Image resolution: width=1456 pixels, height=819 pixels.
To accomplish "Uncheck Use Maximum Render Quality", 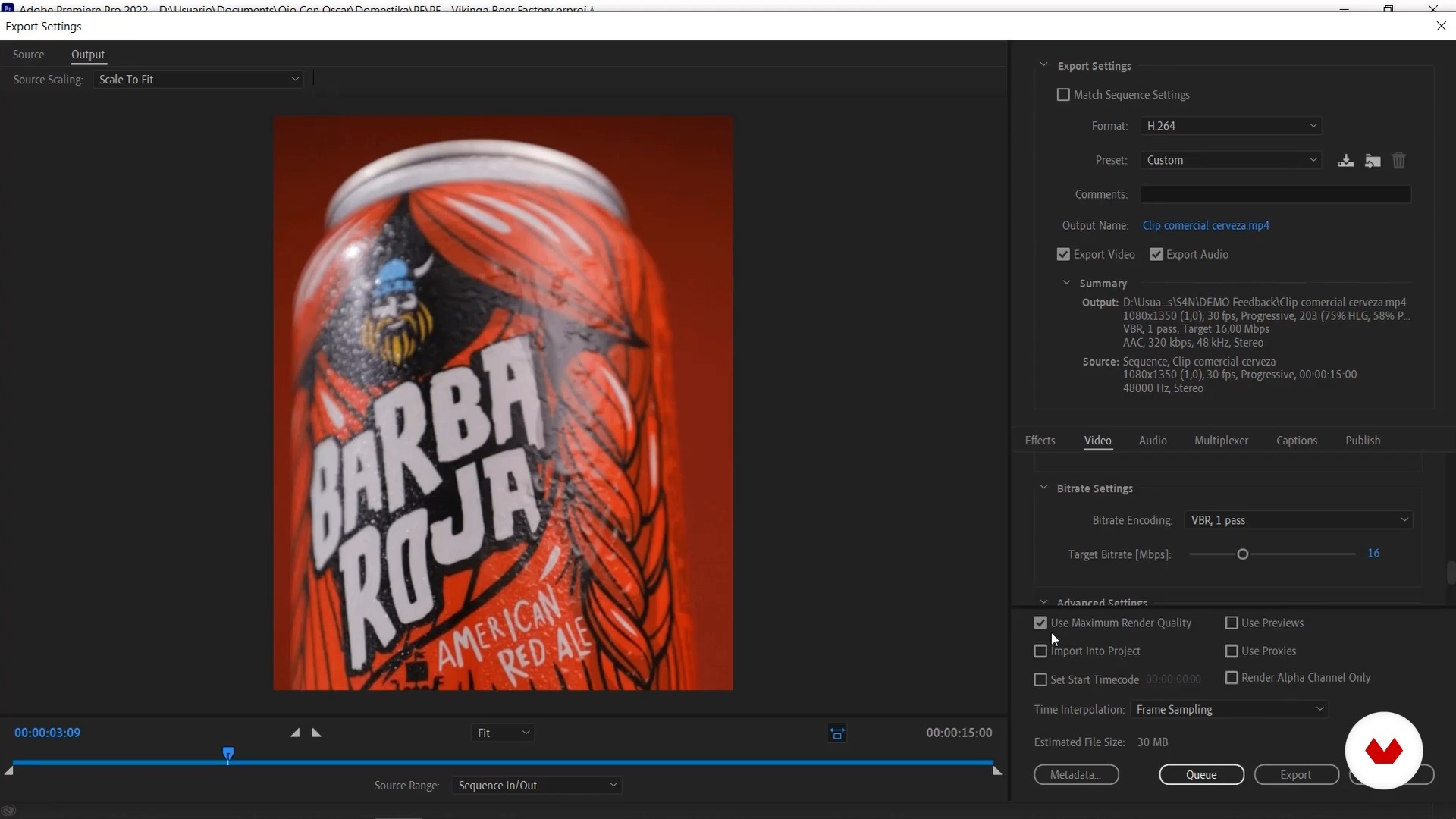I will pos(1040,623).
